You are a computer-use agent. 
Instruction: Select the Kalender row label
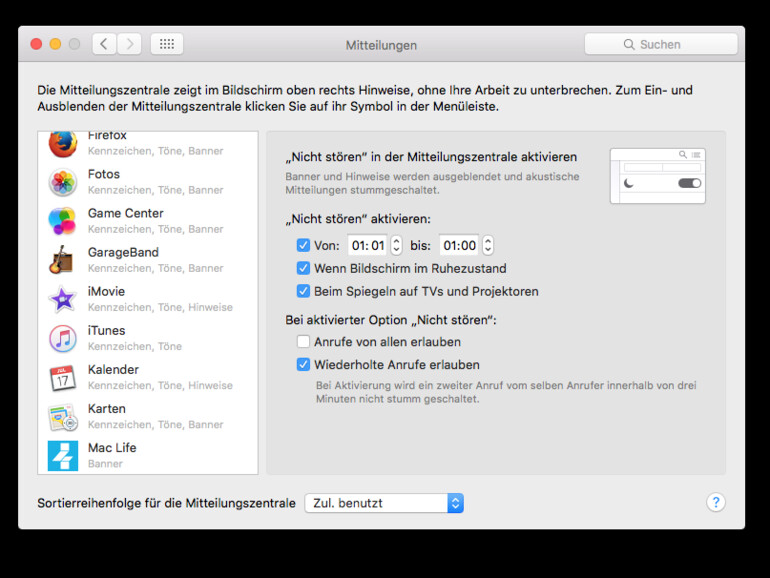(x=113, y=370)
